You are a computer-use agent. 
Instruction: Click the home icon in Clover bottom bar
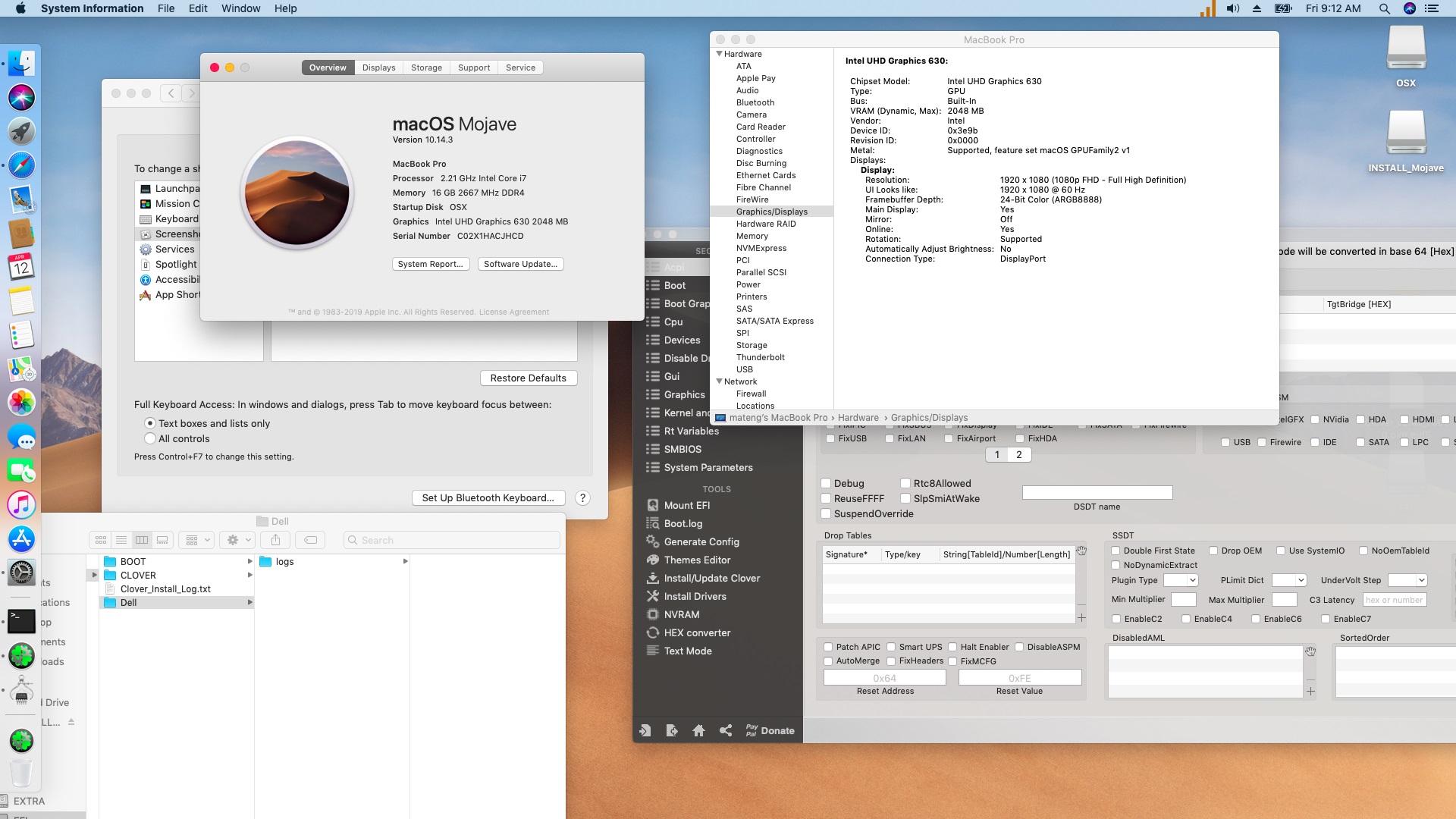click(698, 730)
